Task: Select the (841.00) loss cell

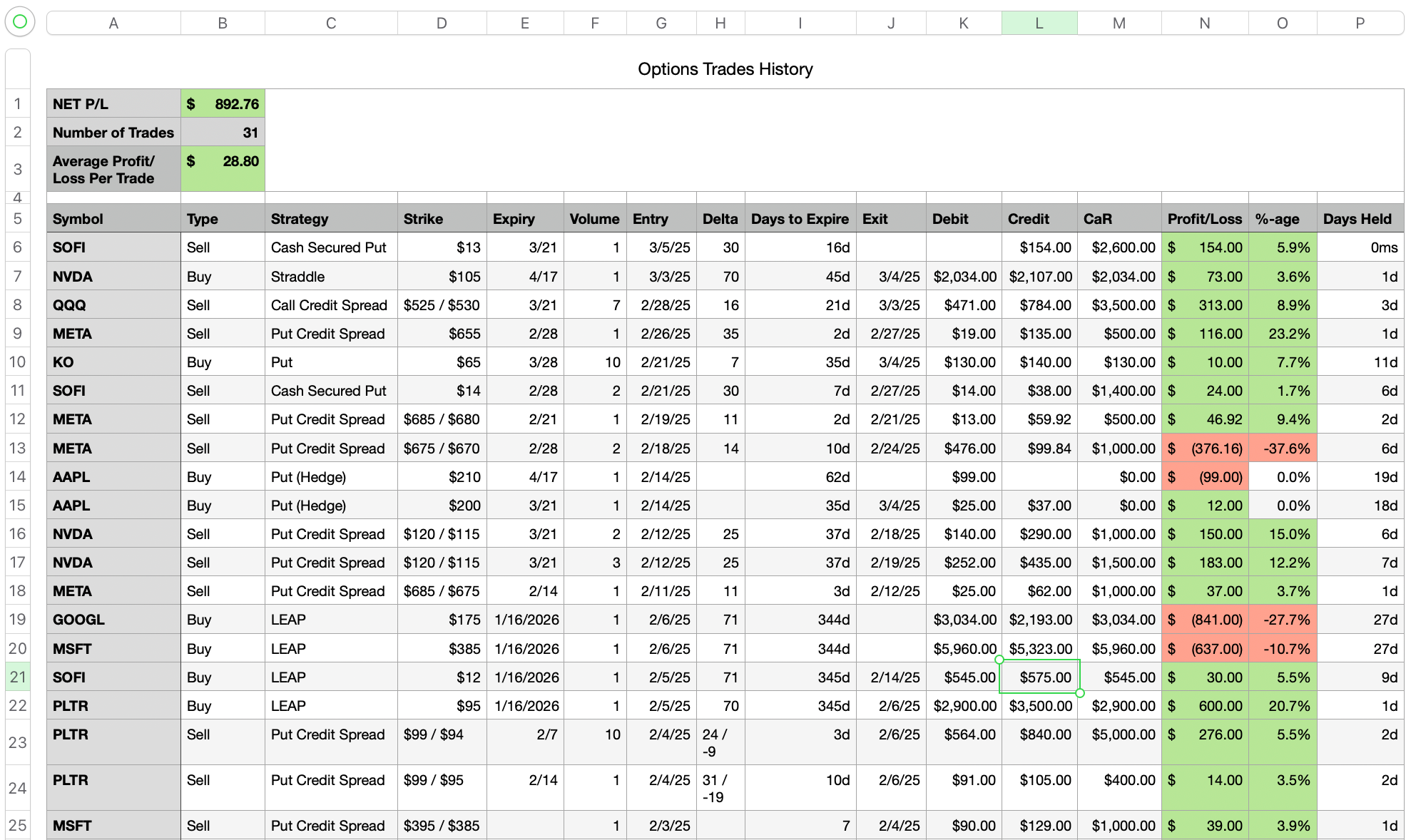Action: (1205, 620)
